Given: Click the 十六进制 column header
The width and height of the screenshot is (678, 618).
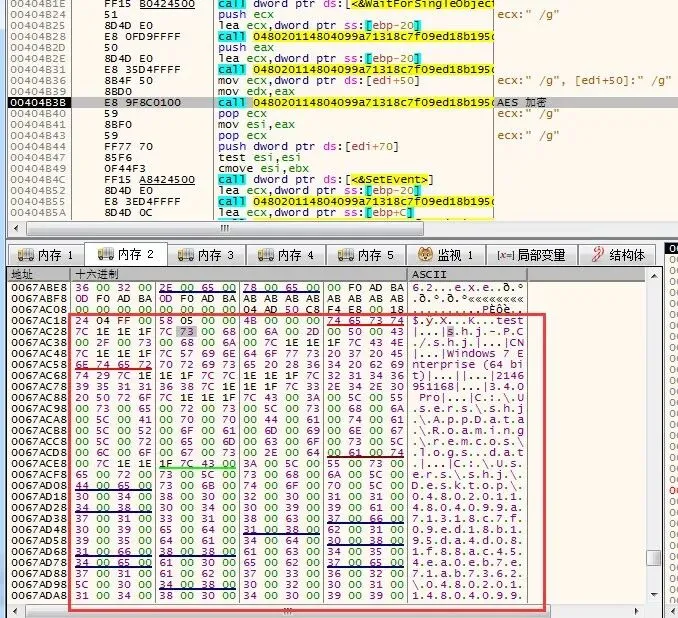Looking at the screenshot, I should 238,274.
